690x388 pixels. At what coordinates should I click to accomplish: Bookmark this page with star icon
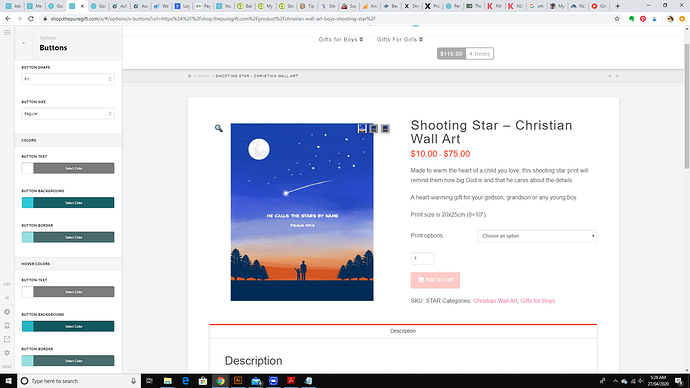[x=617, y=19]
